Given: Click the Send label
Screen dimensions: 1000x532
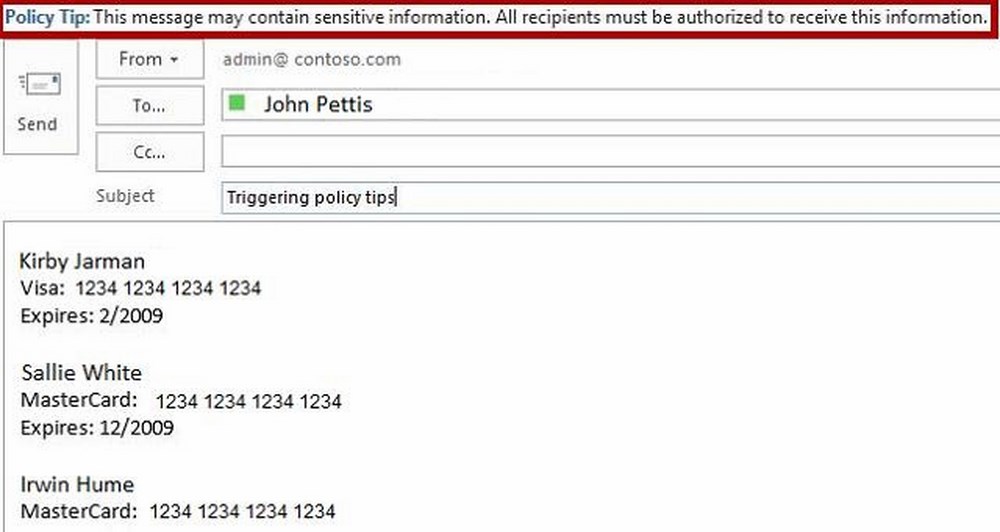Looking at the screenshot, I should [37, 124].
